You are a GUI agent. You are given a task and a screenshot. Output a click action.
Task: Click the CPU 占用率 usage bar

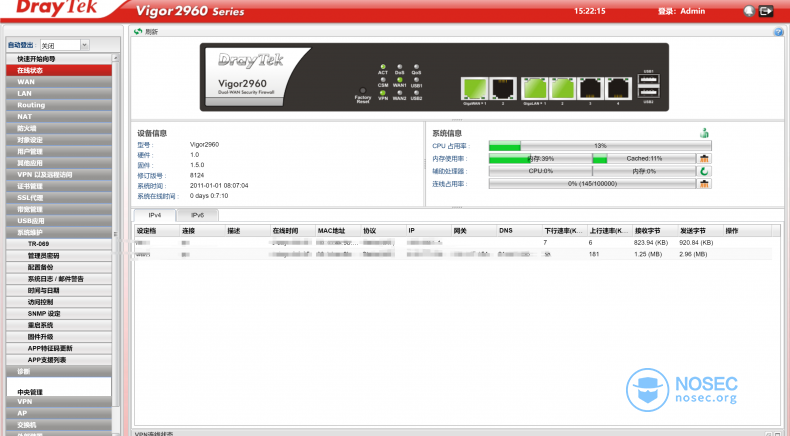pyautogui.click(x=592, y=146)
